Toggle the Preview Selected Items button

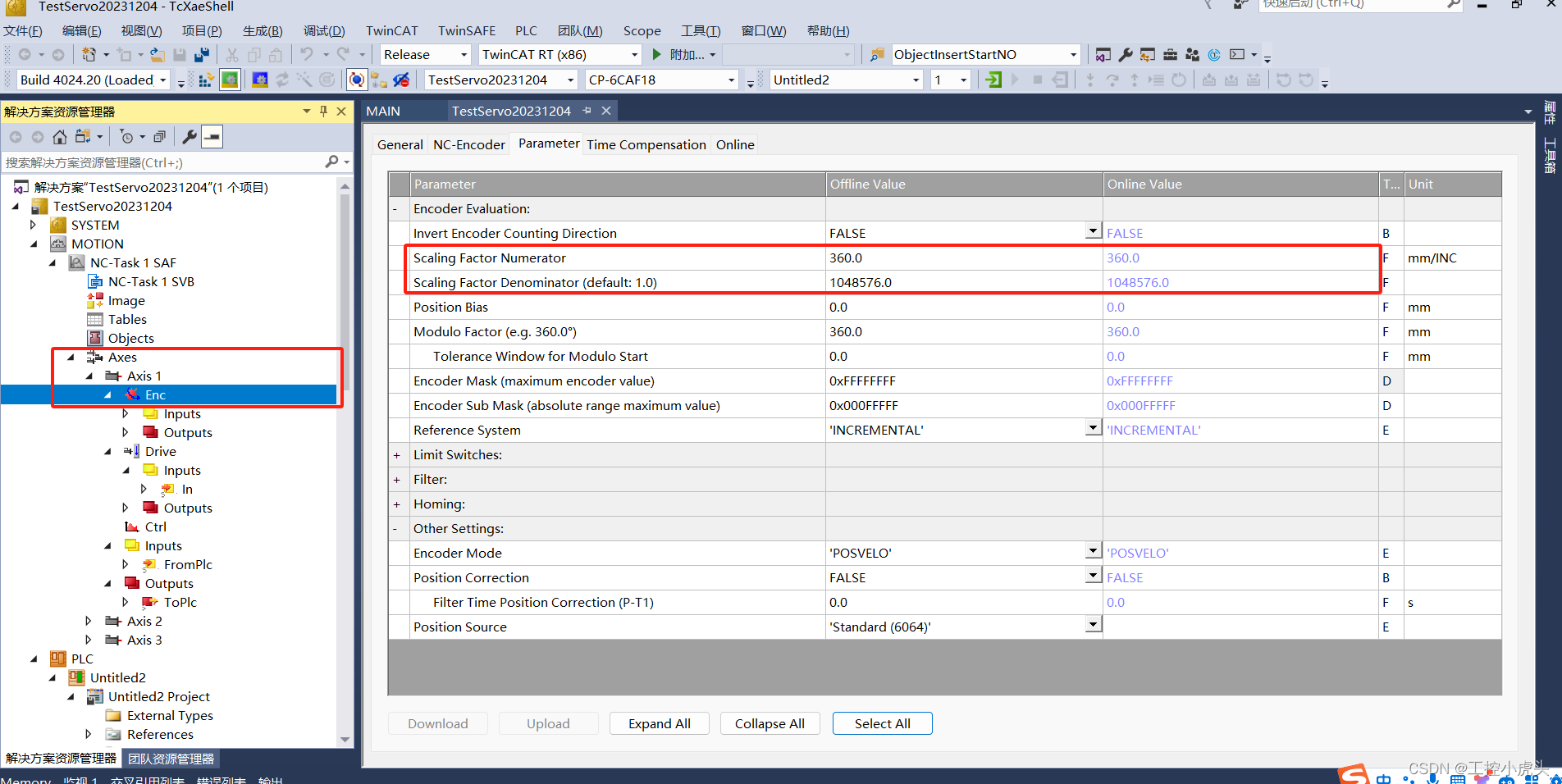point(212,137)
